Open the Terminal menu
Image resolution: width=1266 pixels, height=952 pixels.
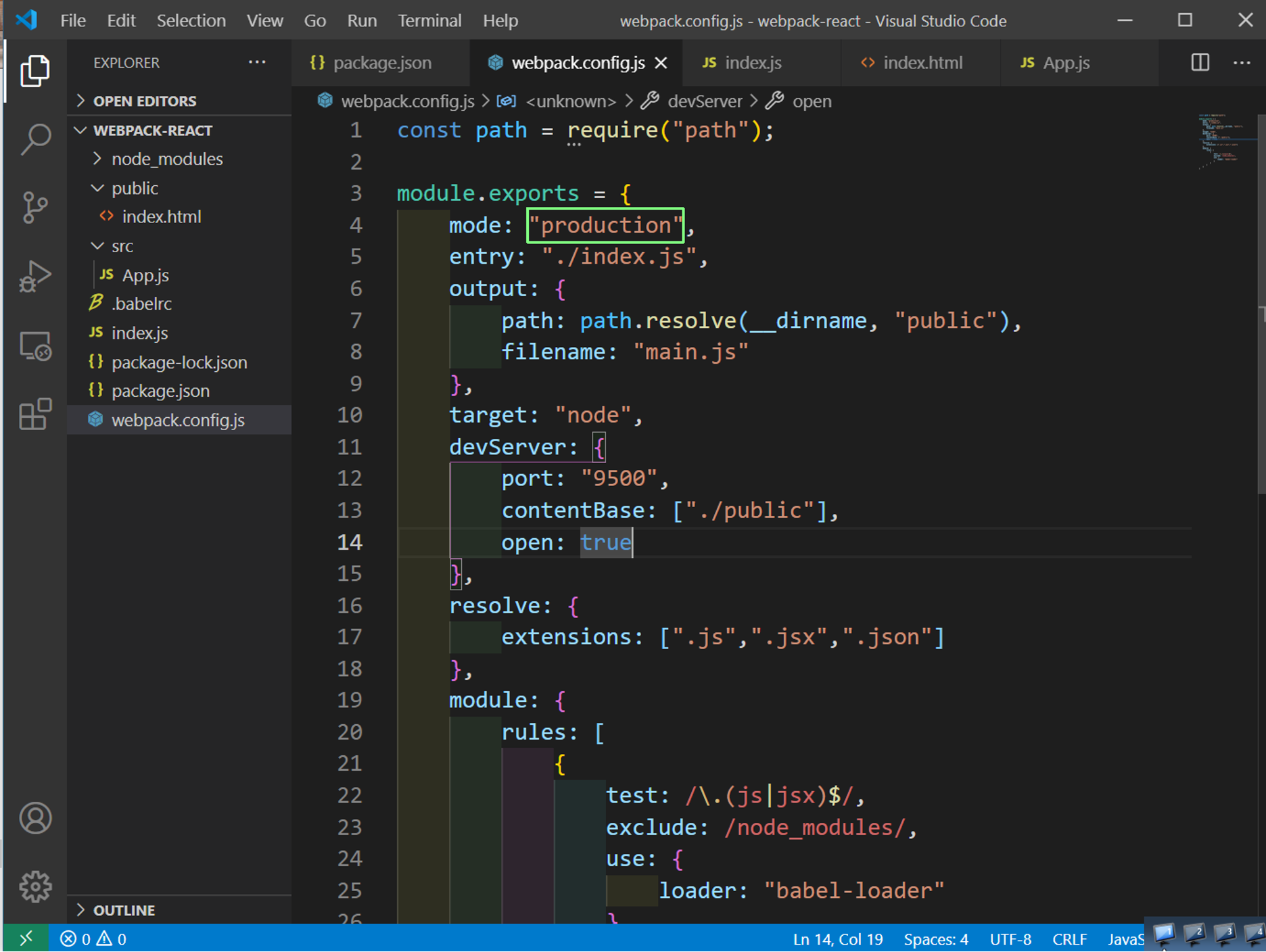point(429,21)
